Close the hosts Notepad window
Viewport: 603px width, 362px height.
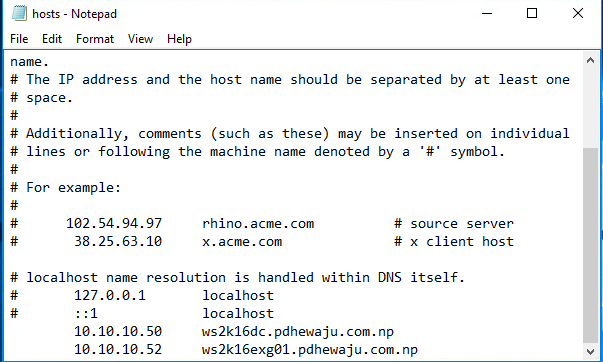point(578,13)
